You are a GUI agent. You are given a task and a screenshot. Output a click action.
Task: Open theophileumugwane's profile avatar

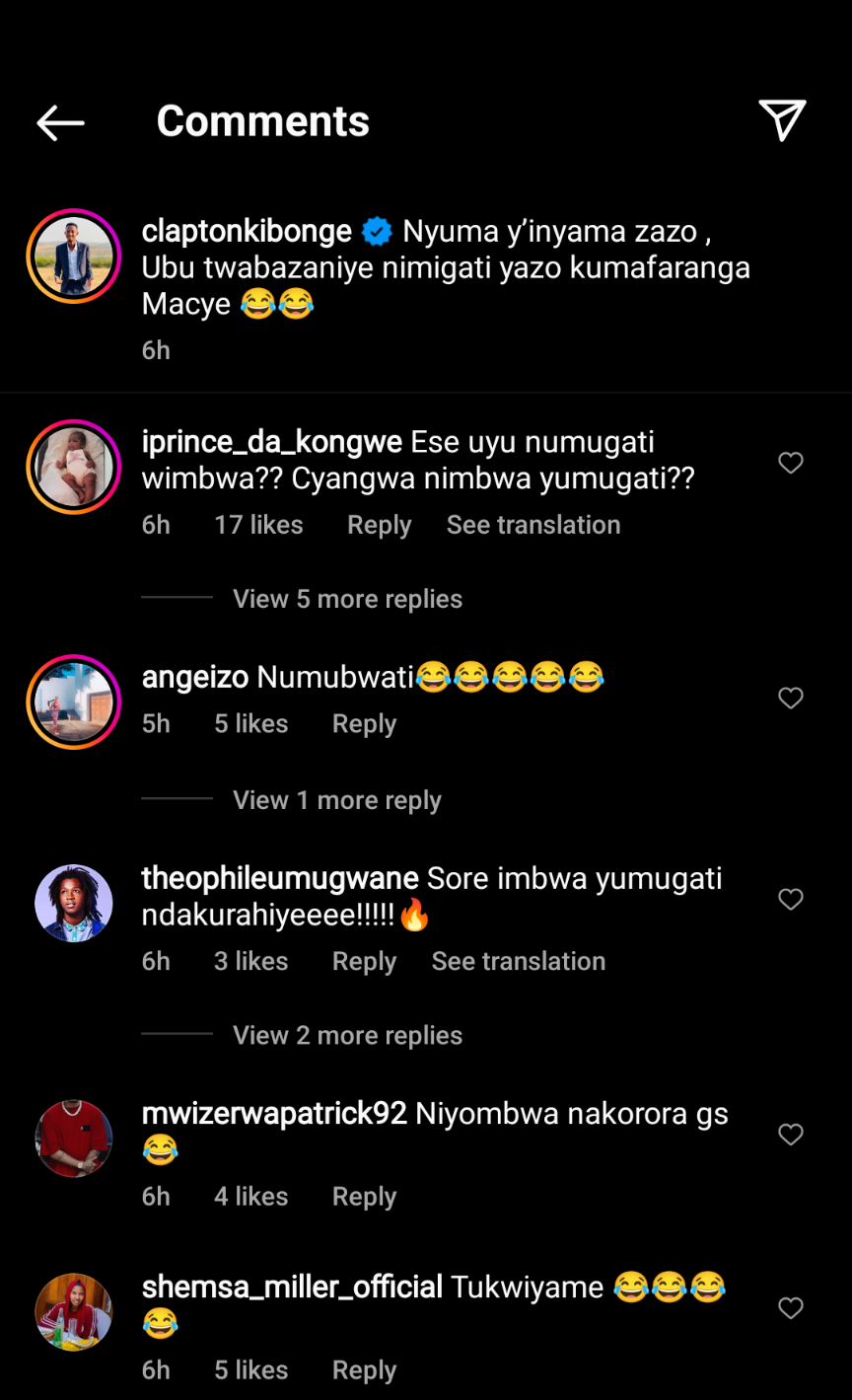pos(74,903)
